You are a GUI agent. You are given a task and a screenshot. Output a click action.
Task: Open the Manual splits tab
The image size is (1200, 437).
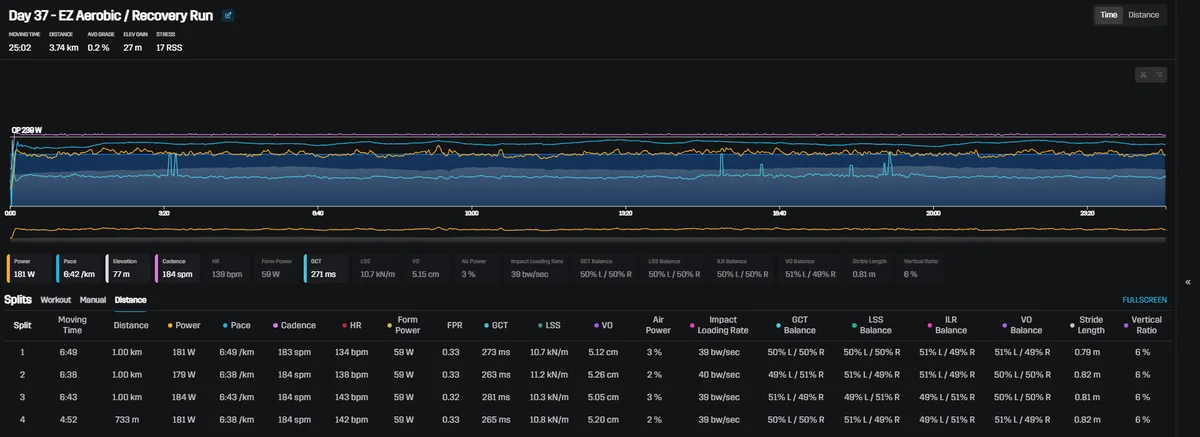[x=93, y=299]
